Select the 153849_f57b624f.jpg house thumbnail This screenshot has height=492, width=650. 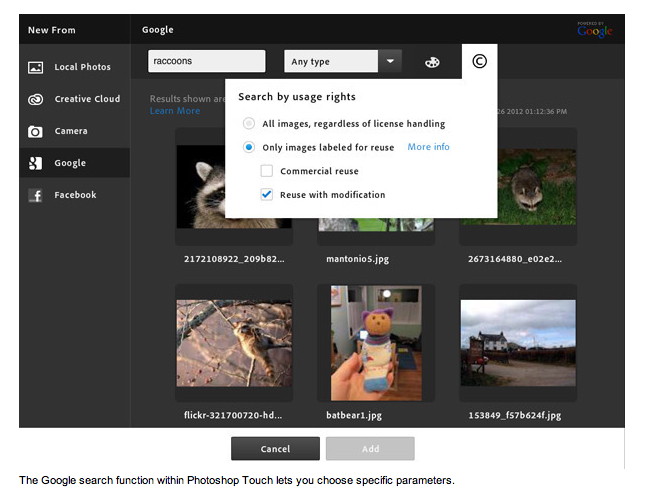pyautogui.click(x=518, y=343)
